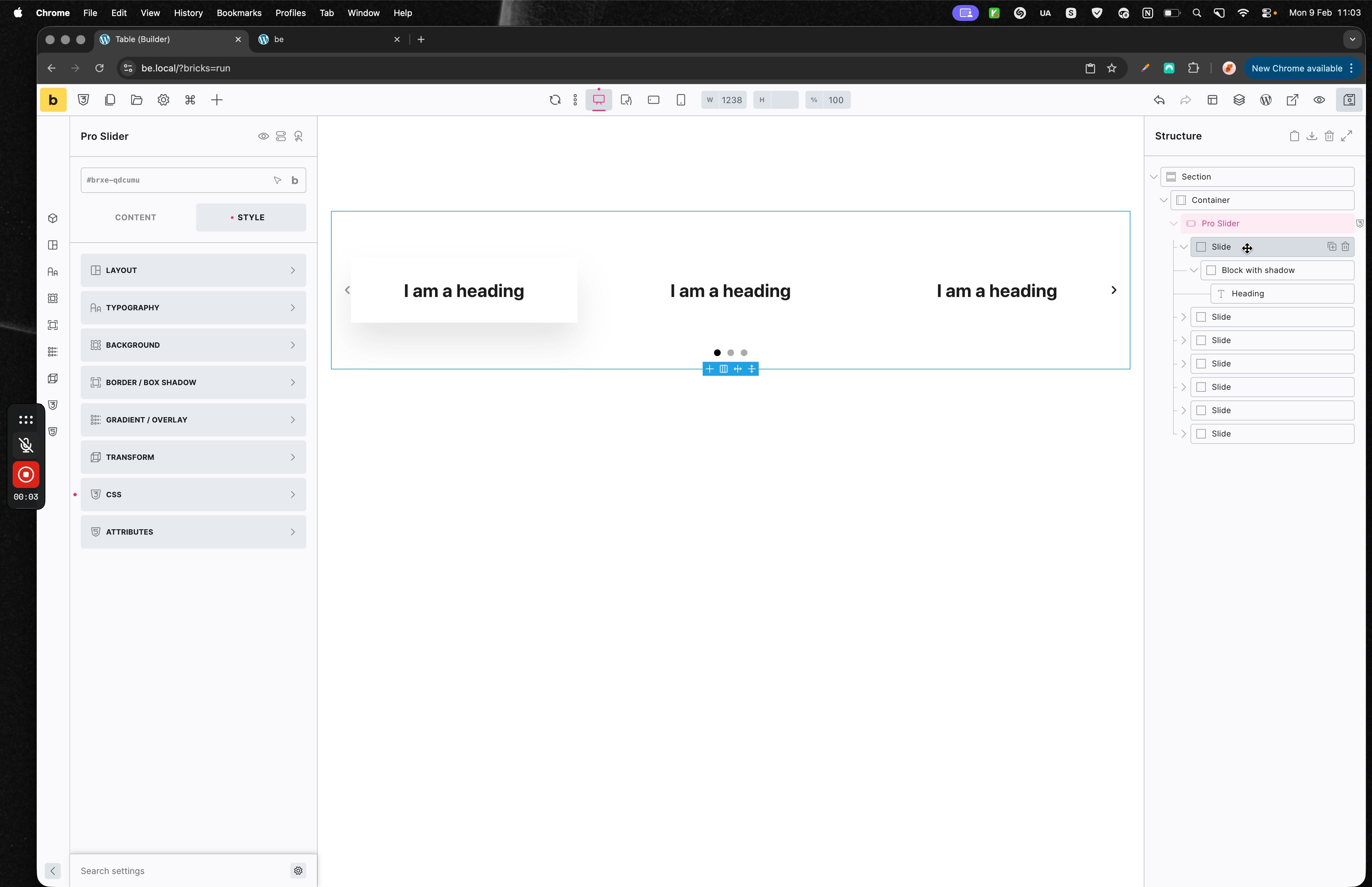Screen dimensions: 1372x887
Task: Select the tablet portrait breakpoint icon
Action: 626,100
